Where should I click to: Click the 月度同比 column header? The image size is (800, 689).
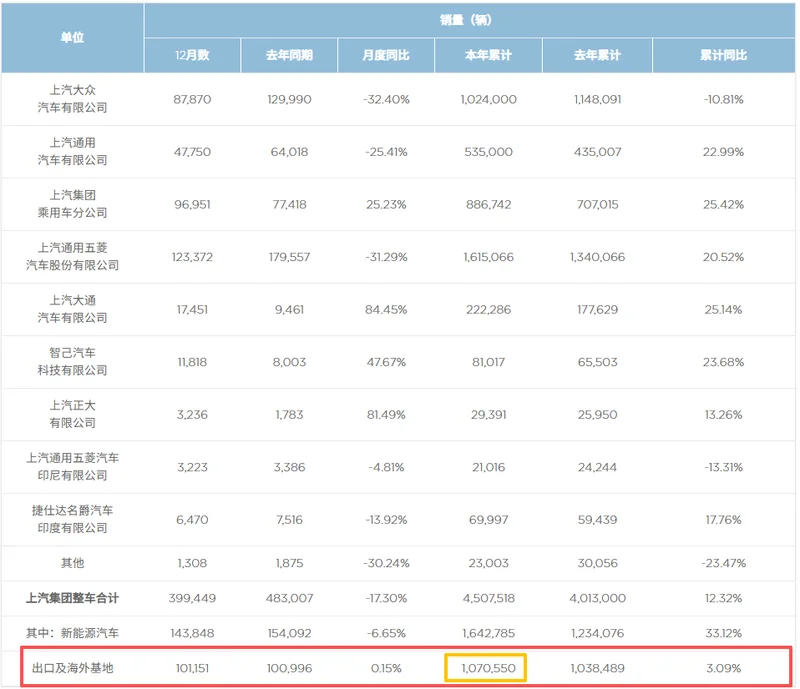pos(386,55)
